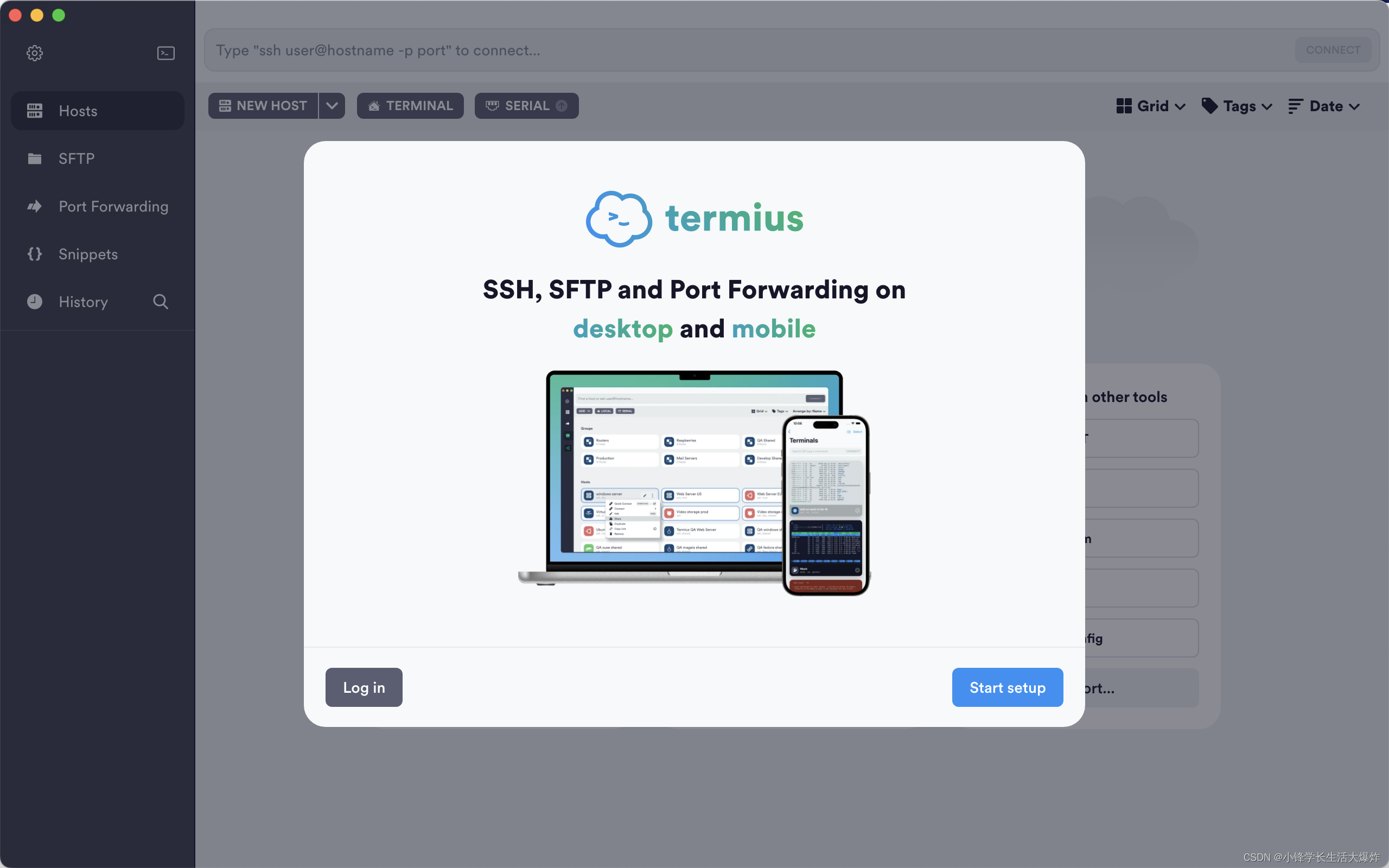This screenshot has height=868, width=1389.
Task: Click the SFTP sidebar icon
Action: click(36, 158)
